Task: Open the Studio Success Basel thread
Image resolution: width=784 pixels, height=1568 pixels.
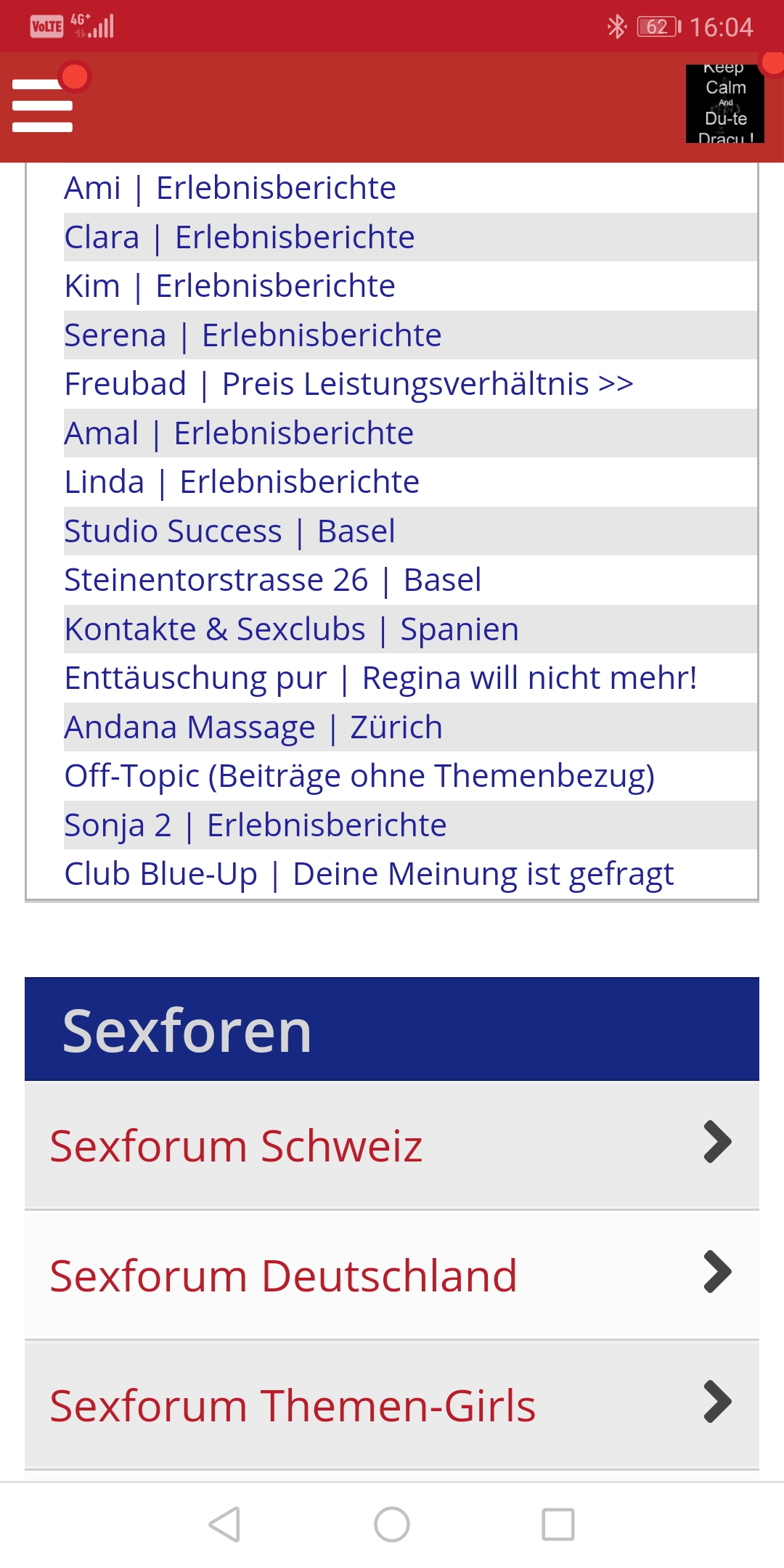Action: pyautogui.click(x=229, y=531)
